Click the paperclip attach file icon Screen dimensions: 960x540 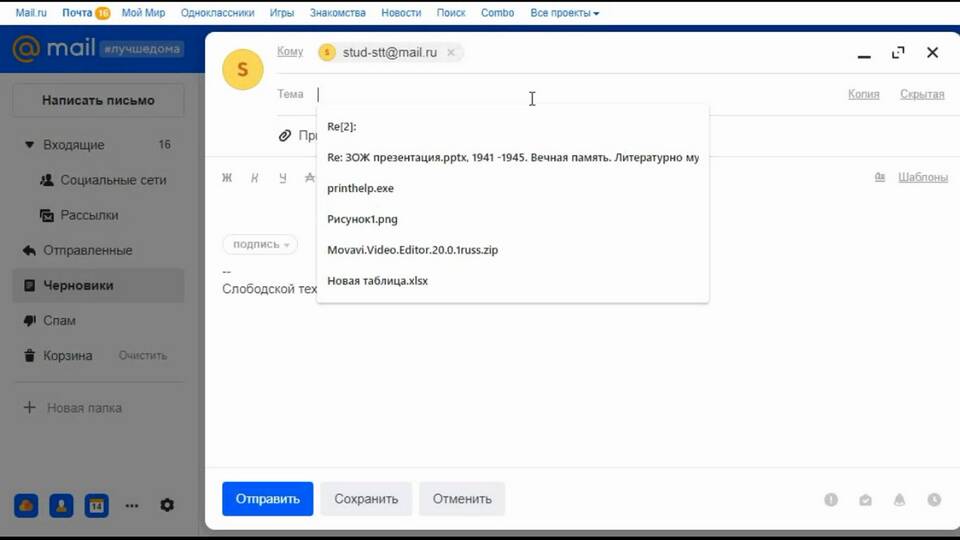[x=285, y=135]
